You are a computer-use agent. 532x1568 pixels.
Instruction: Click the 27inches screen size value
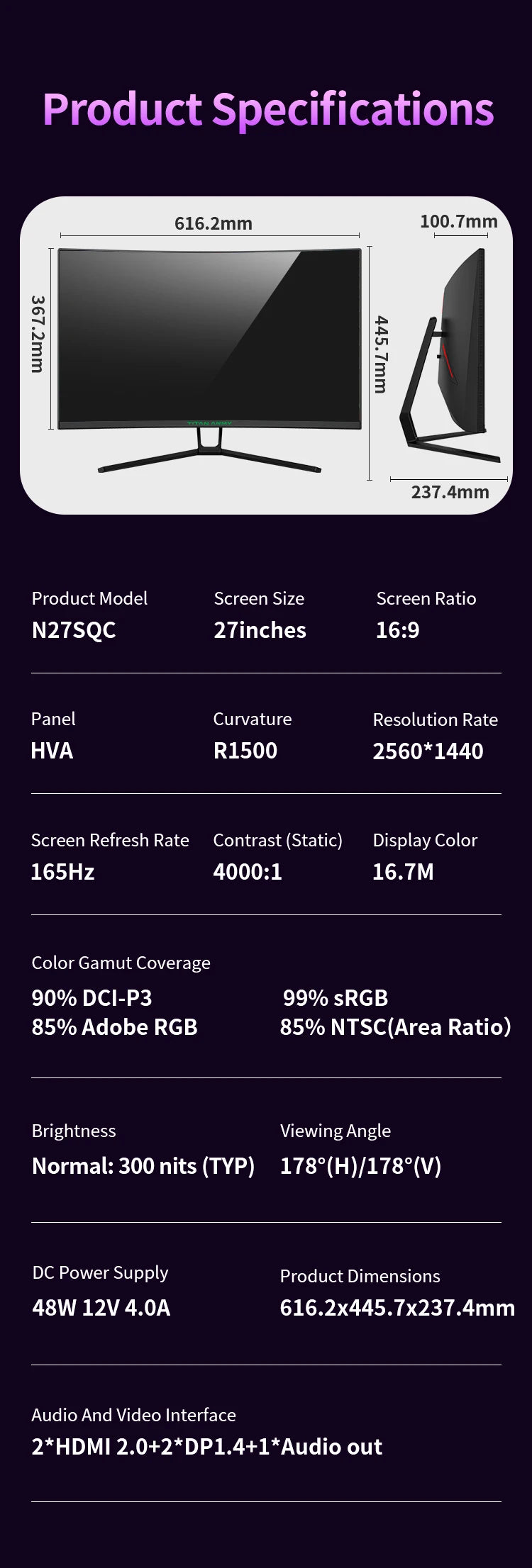(x=260, y=630)
